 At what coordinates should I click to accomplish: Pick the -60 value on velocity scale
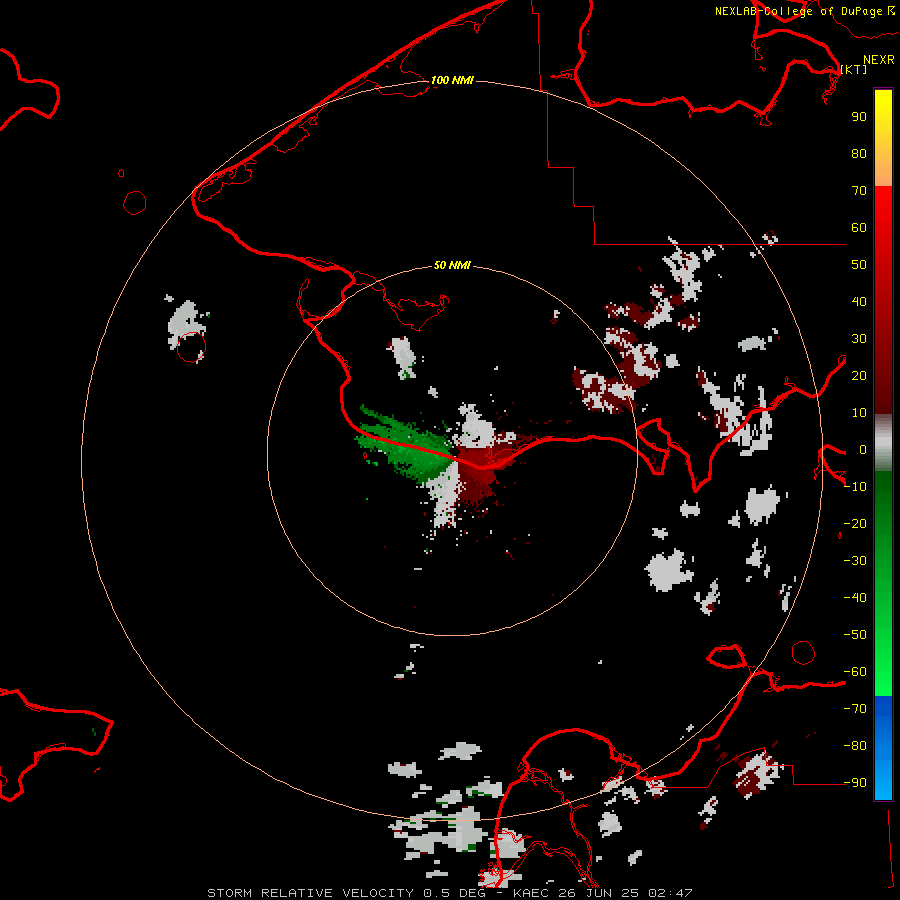click(855, 672)
